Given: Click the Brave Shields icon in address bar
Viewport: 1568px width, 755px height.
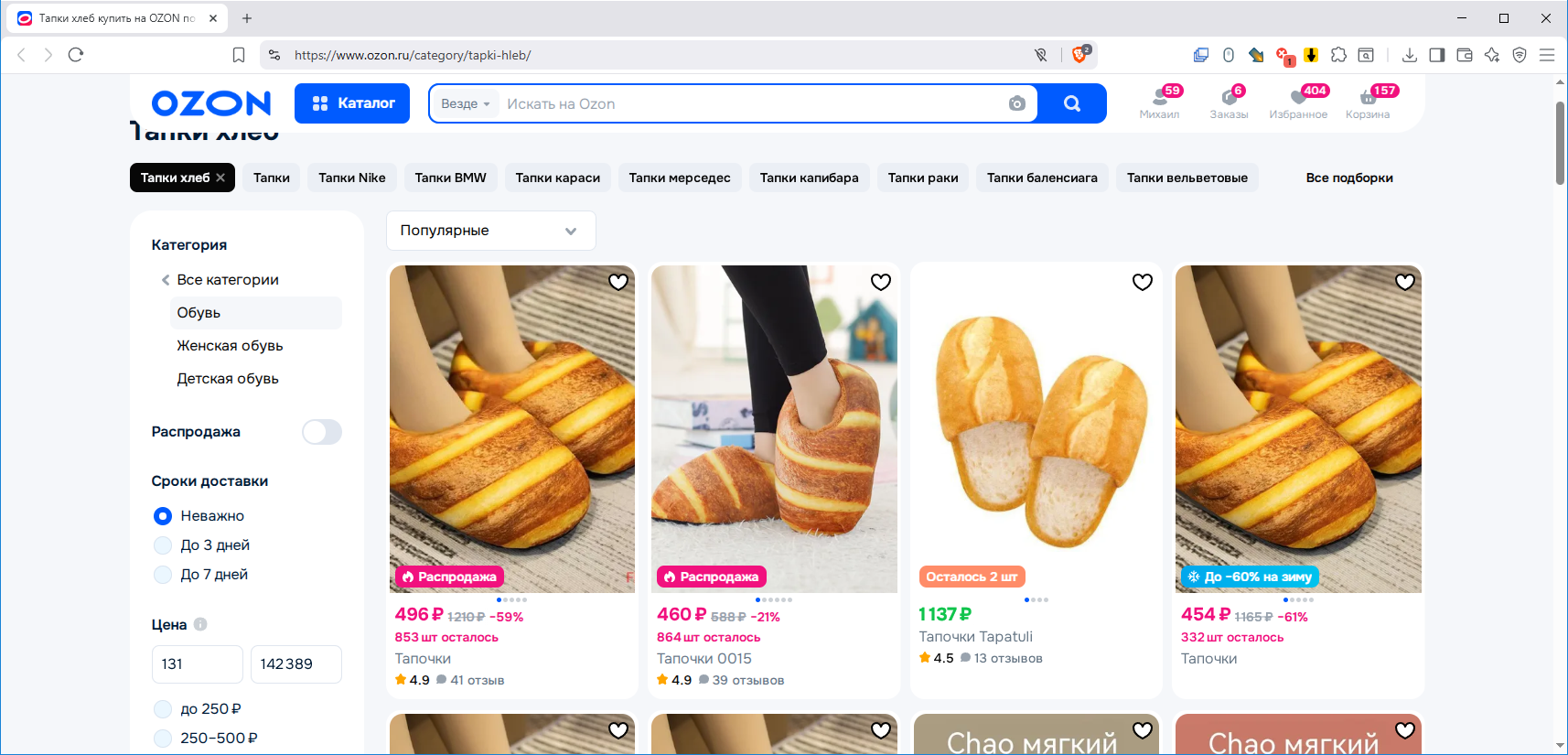Looking at the screenshot, I should pyautogui.click(x=1079, y=55).
